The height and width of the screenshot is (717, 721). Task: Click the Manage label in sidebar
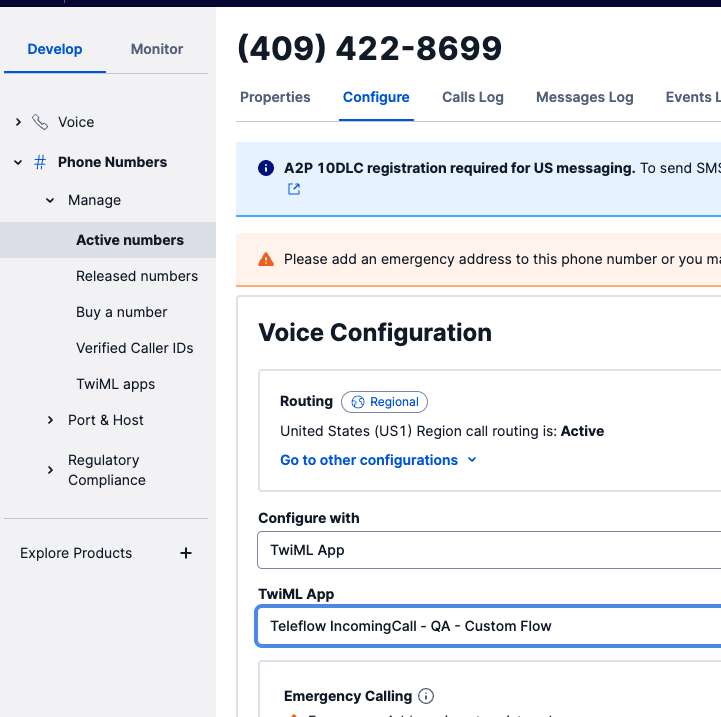(x=94, y=201)
